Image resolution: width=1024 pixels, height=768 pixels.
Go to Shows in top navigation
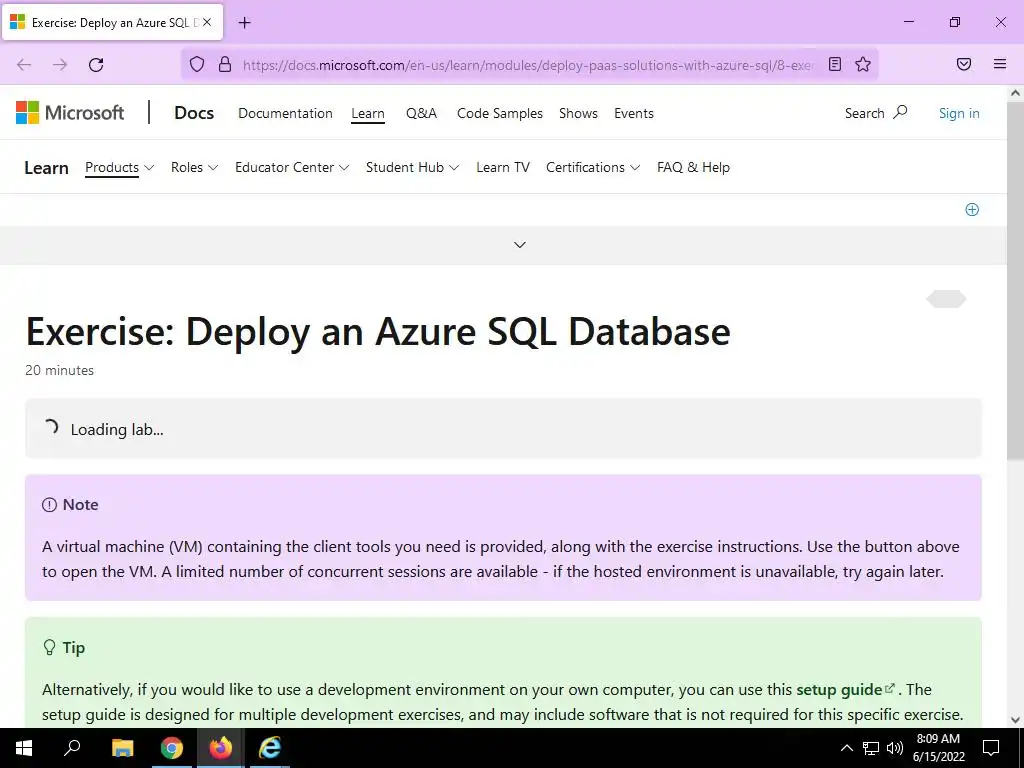click(x=578, y=113)
